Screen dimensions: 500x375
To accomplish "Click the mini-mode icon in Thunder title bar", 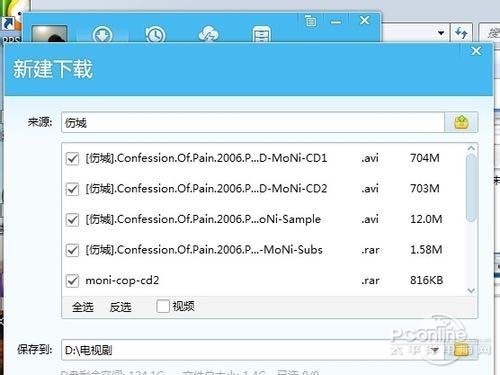I will tap(311, 21).
